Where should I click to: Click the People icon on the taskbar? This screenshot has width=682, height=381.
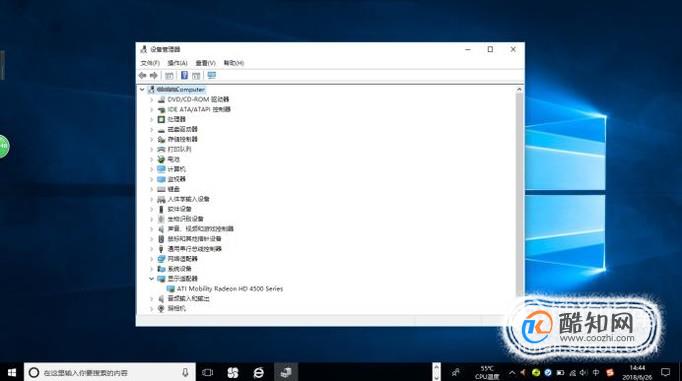coord(455,373)
